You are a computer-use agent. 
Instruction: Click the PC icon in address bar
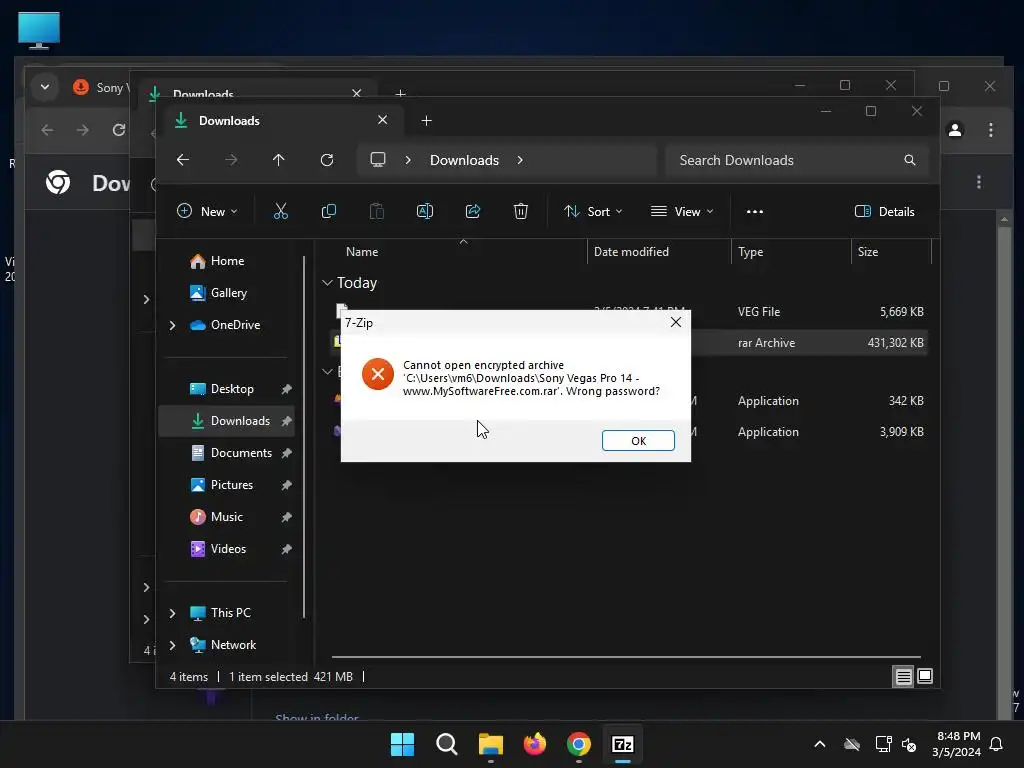click(x=378, y=160)
